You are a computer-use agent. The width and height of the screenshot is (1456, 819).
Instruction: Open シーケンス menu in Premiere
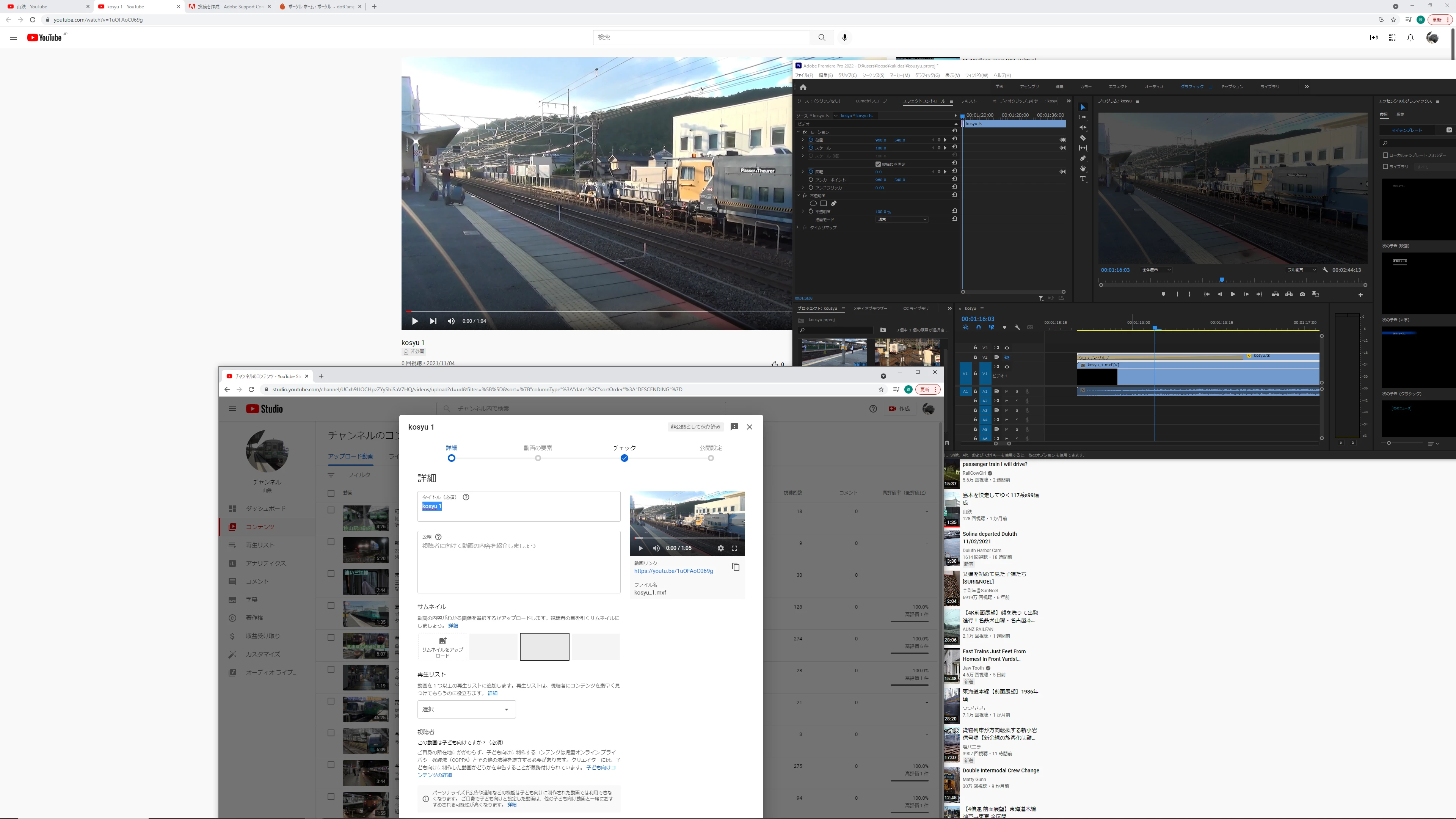[873, 75]
